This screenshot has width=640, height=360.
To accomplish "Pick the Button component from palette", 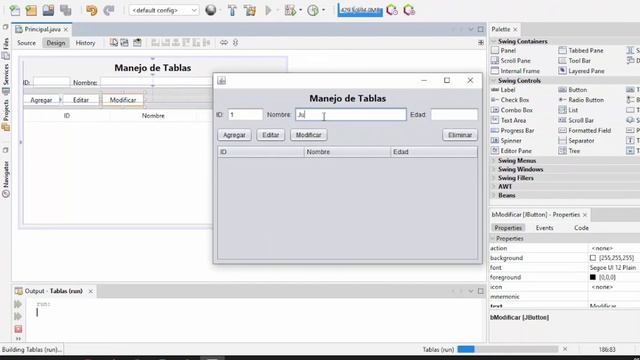I will 573,90.
